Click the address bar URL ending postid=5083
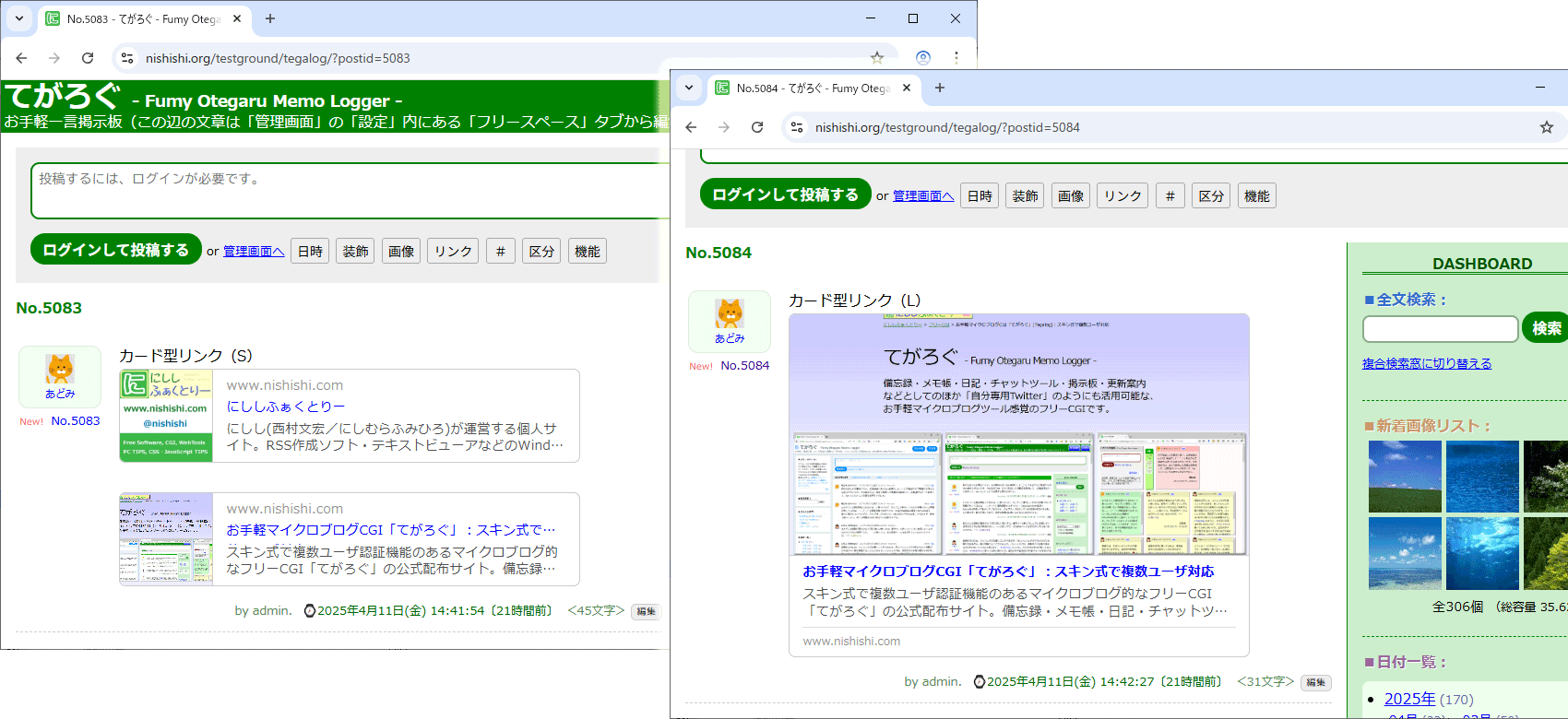Screen dimensions: 1568x719 pyautogui.click(x=278, y=58)
